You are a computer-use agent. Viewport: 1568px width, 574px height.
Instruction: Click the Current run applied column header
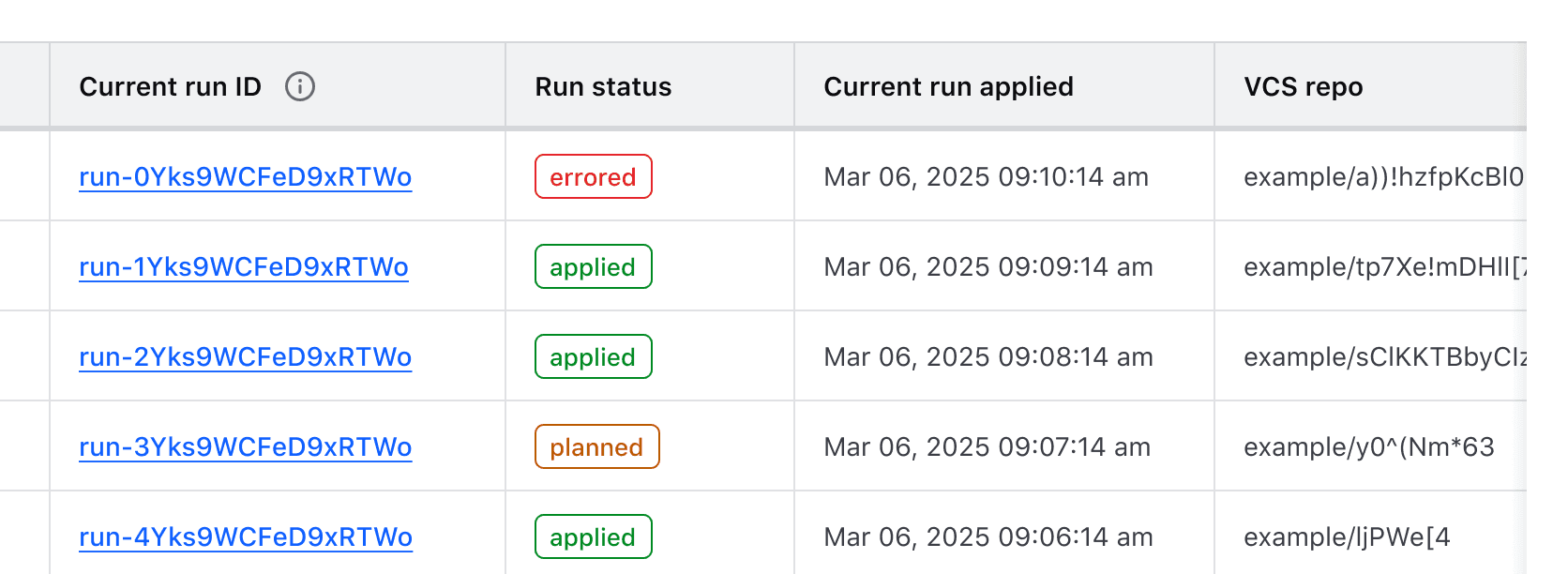coord(948,87)
